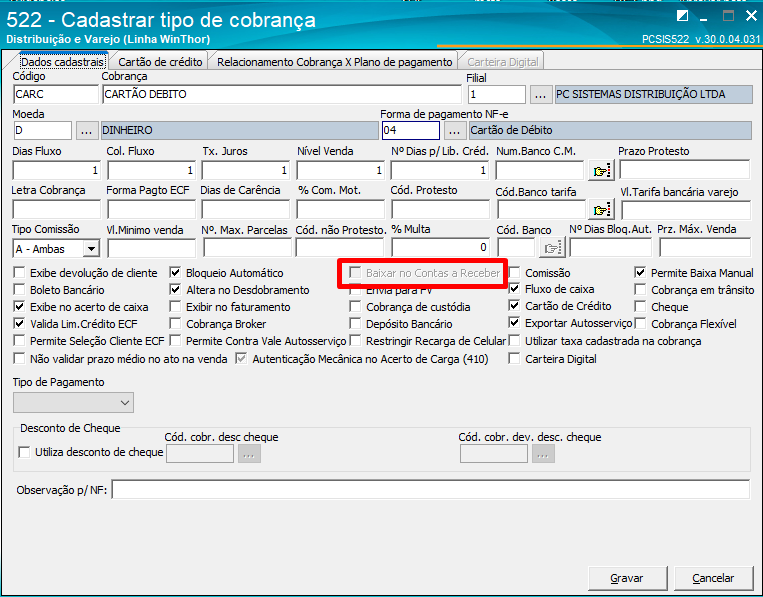Enable Exibir no faturamento checkbox
This screenshot has width=763, height=597.
tap(175, 307)
